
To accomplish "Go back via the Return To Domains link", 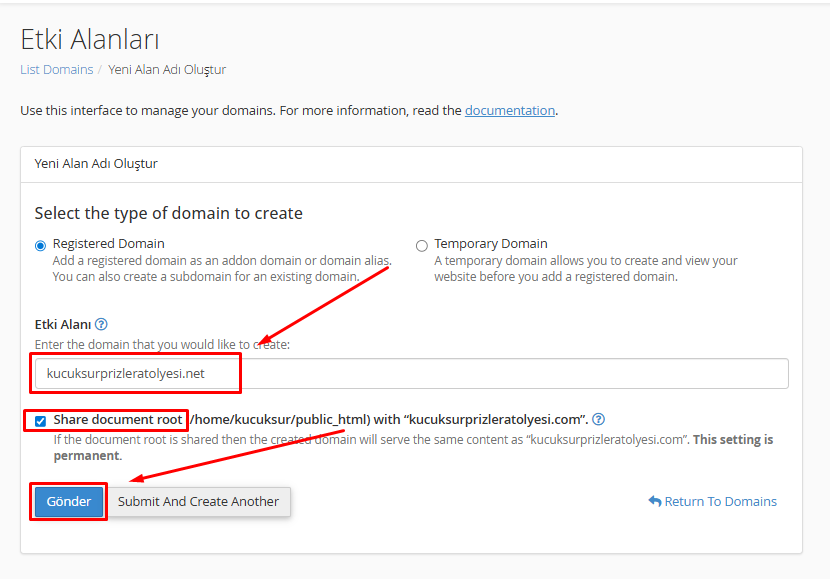I will point(720,501).
